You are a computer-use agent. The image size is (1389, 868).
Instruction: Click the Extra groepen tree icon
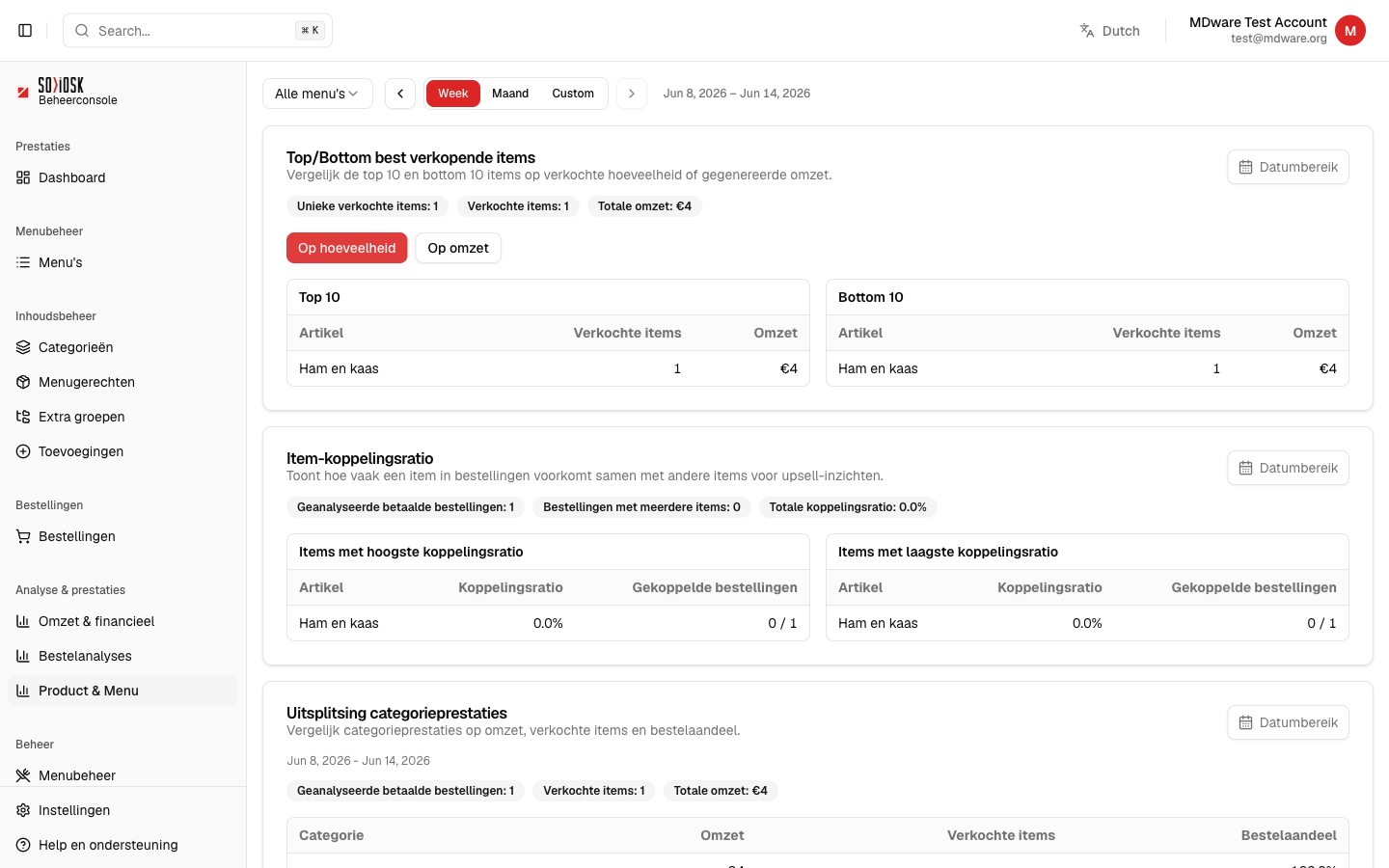click(x=23, y=417)
